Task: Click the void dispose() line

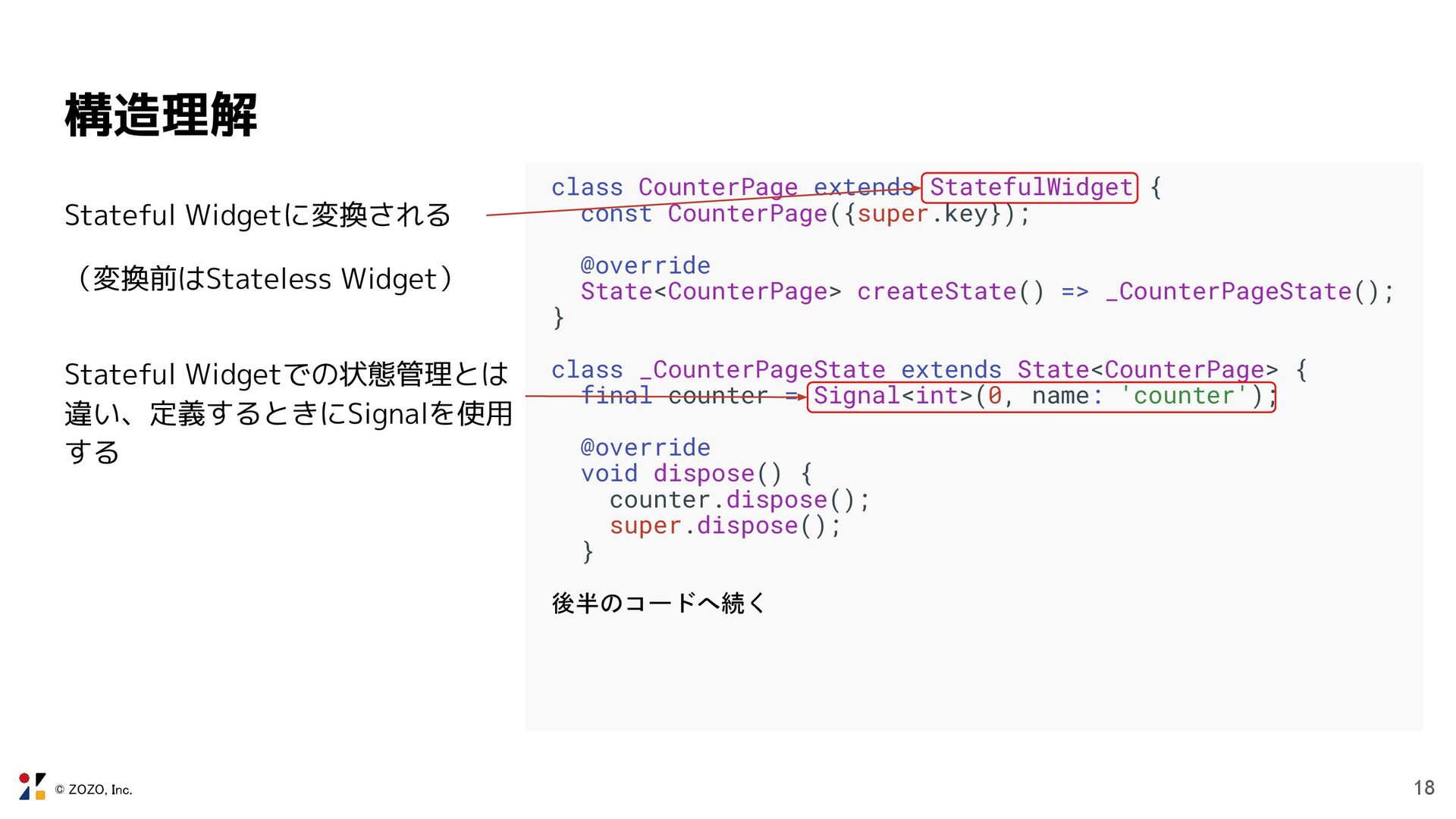Action: [x=695, y=473]
